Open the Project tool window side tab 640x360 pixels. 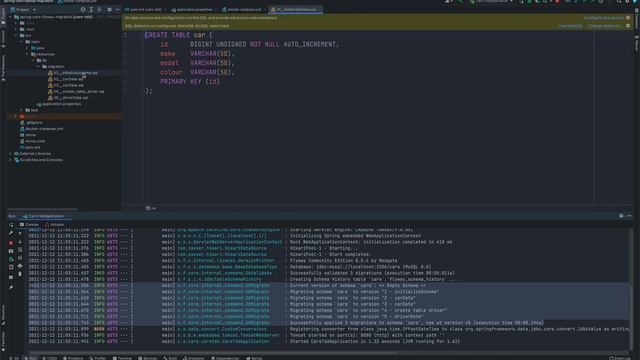[x=3, y=16]
